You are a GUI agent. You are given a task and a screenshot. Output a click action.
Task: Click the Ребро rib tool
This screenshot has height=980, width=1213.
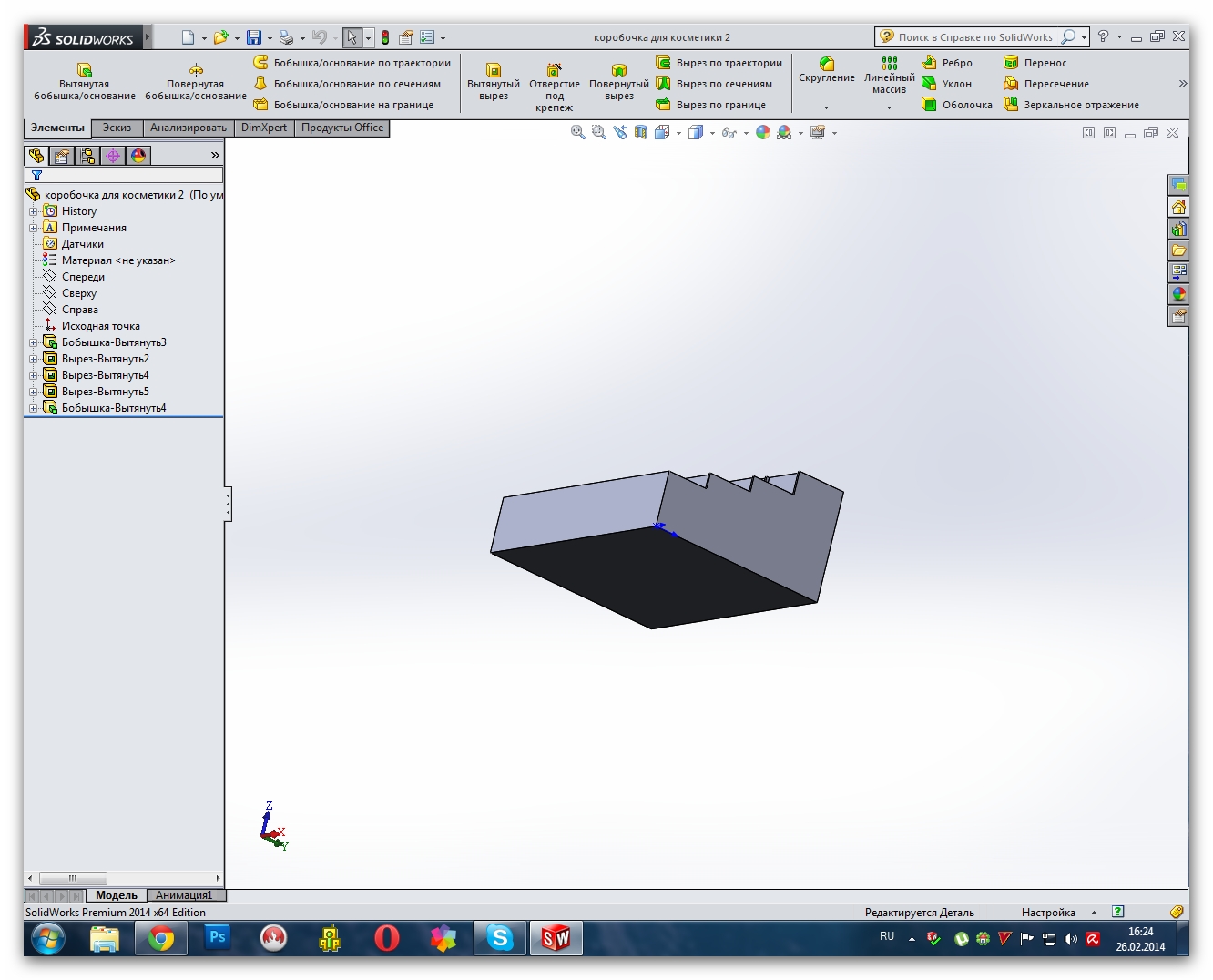[x=947, y=63]
